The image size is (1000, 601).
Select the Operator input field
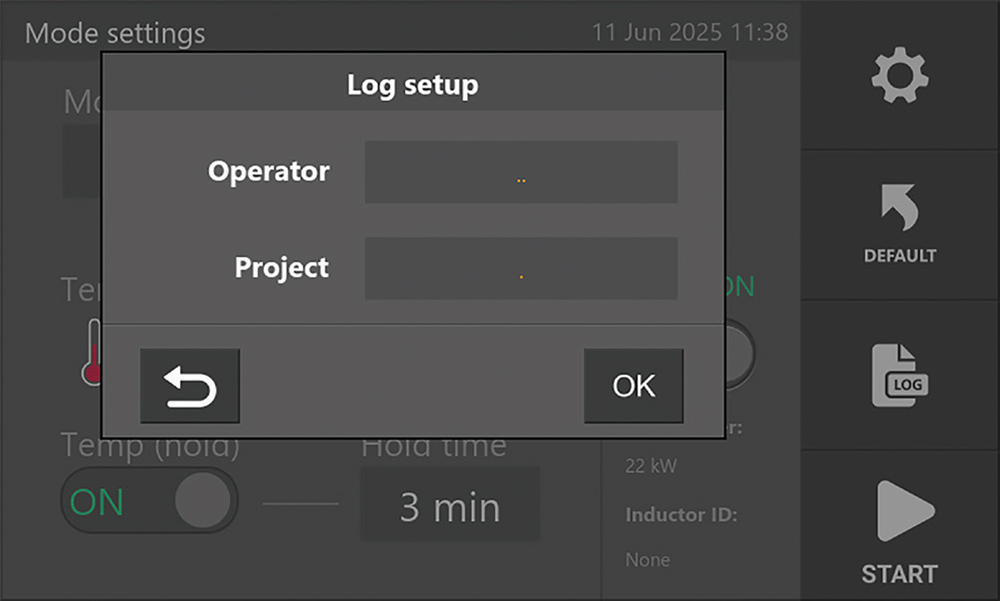tap(521, 173)
